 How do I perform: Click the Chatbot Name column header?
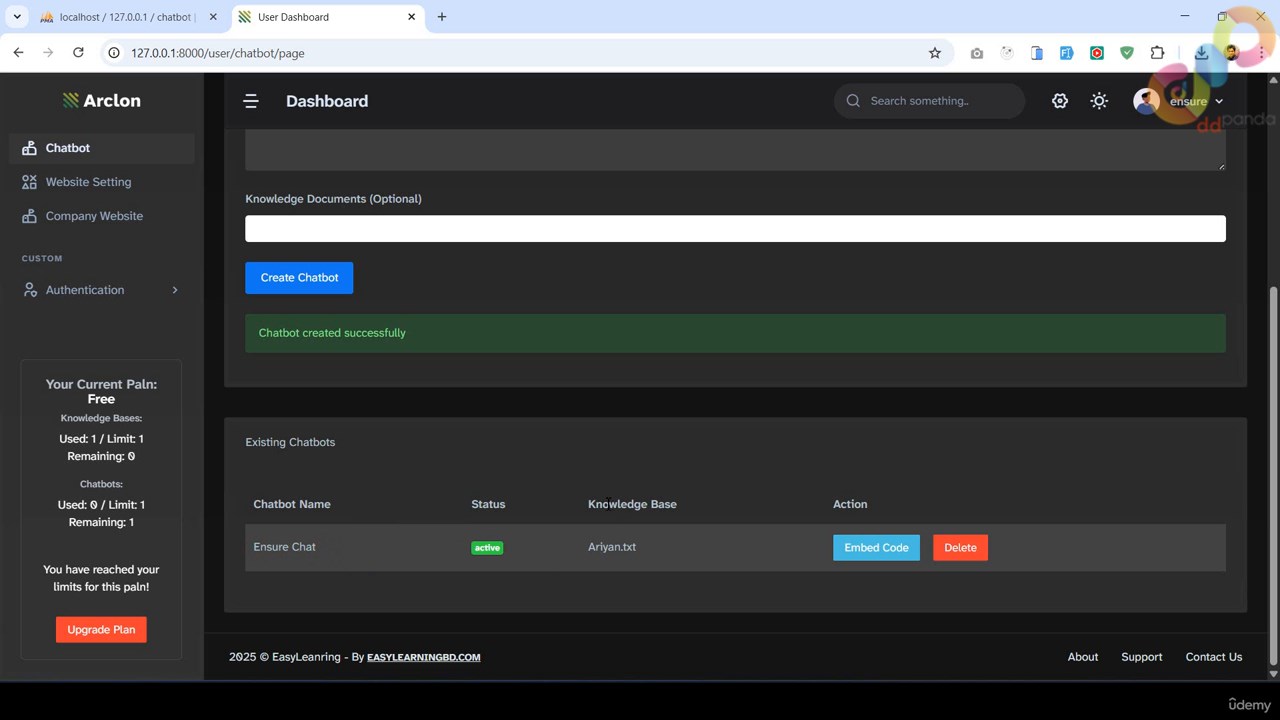pyautogui.click(x=292, y=504)
